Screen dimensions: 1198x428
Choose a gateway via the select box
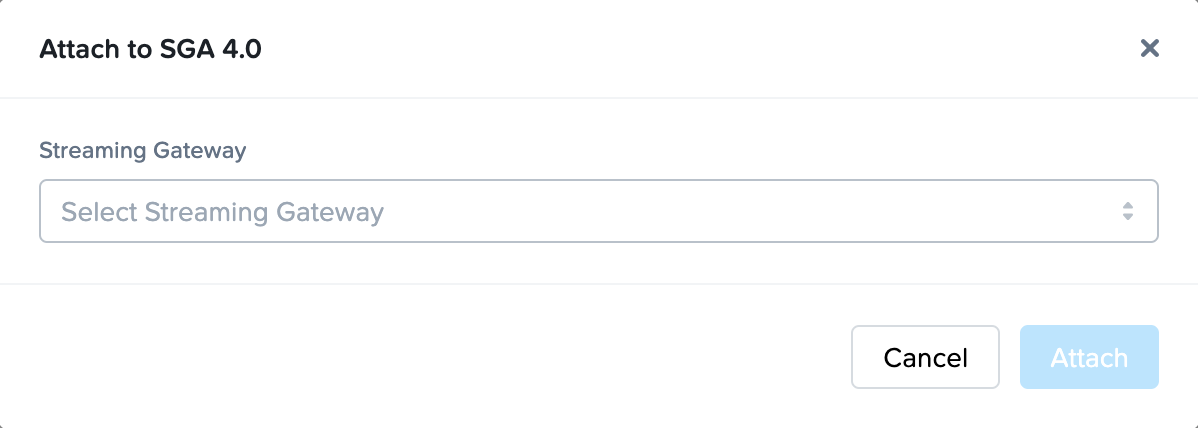coord(598,211)
